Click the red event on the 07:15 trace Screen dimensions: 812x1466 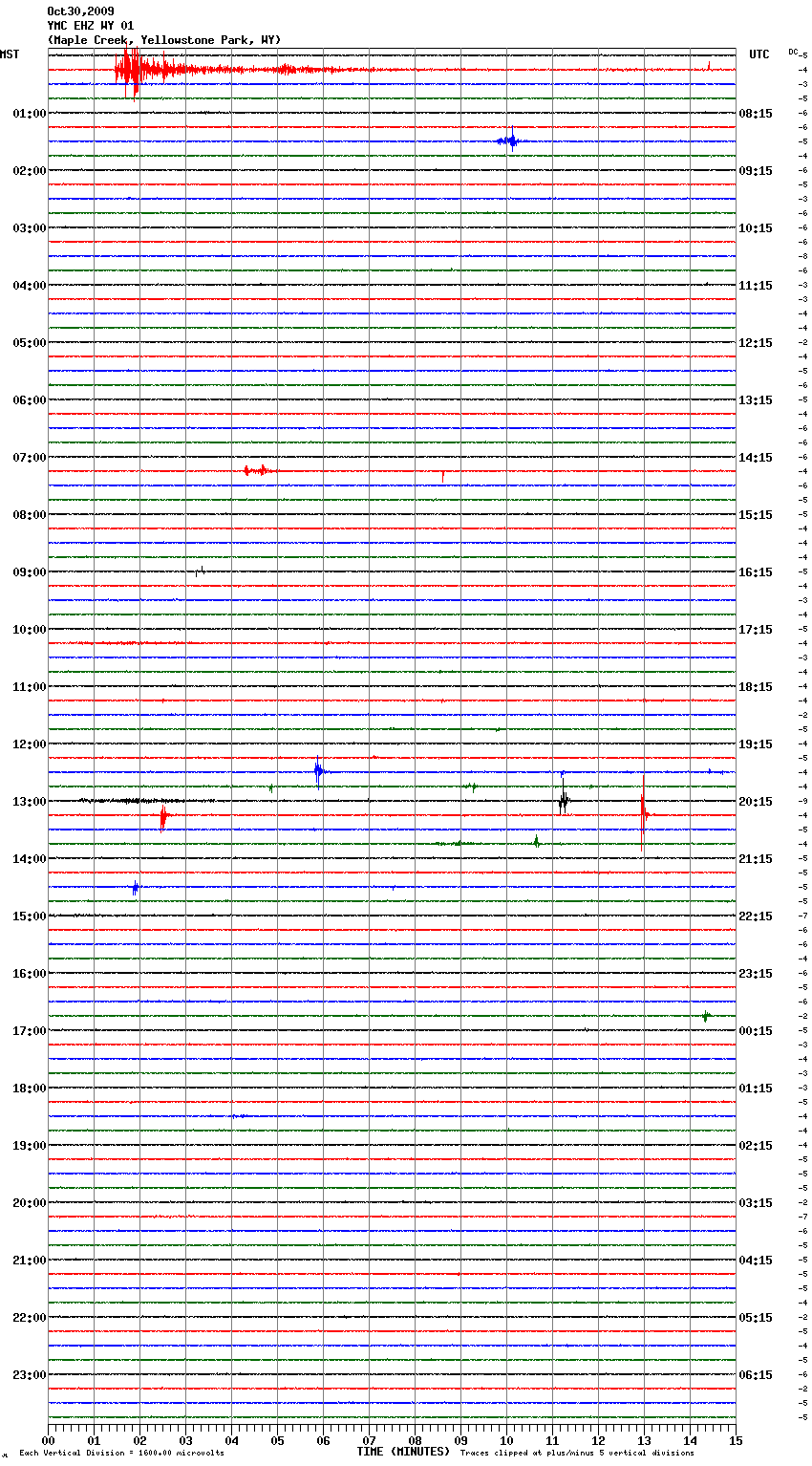258,470
